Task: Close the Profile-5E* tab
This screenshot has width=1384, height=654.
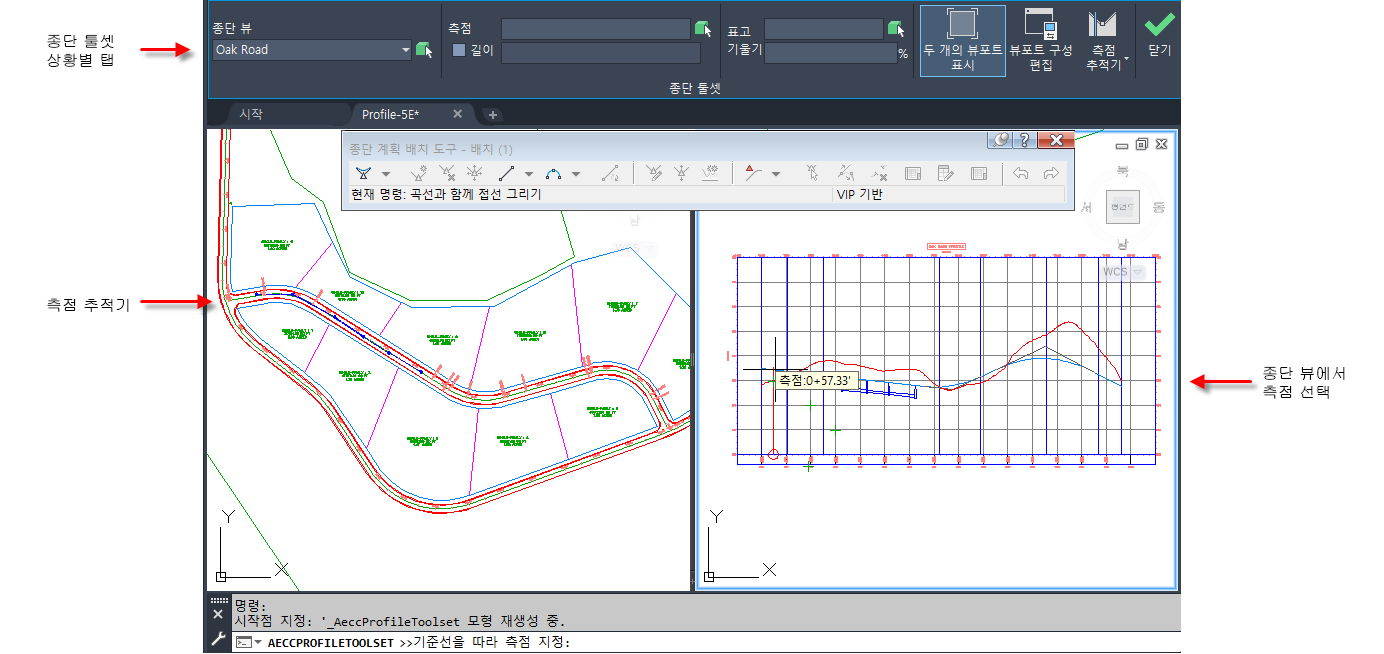Action: (x=458, y=114)
